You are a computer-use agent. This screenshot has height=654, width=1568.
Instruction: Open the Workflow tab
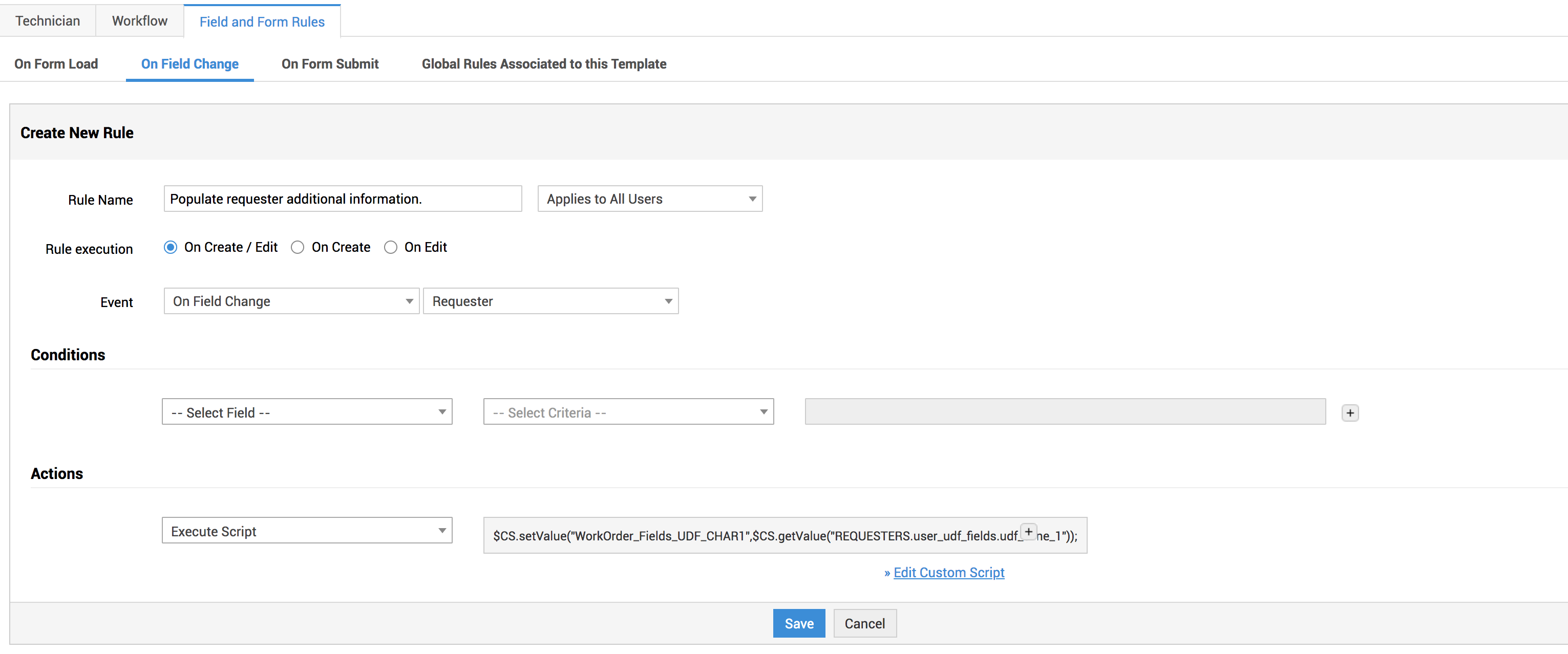[139, 21]
